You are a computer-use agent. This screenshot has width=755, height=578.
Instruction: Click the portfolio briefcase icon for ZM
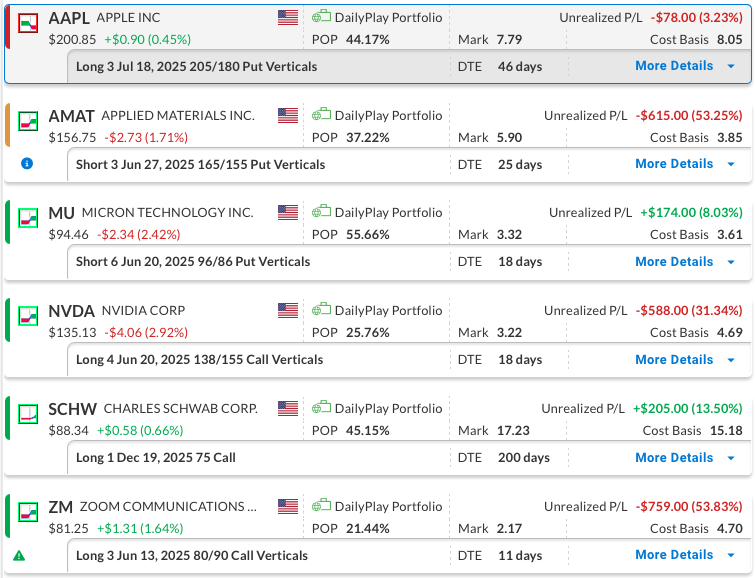coord(321,505)
